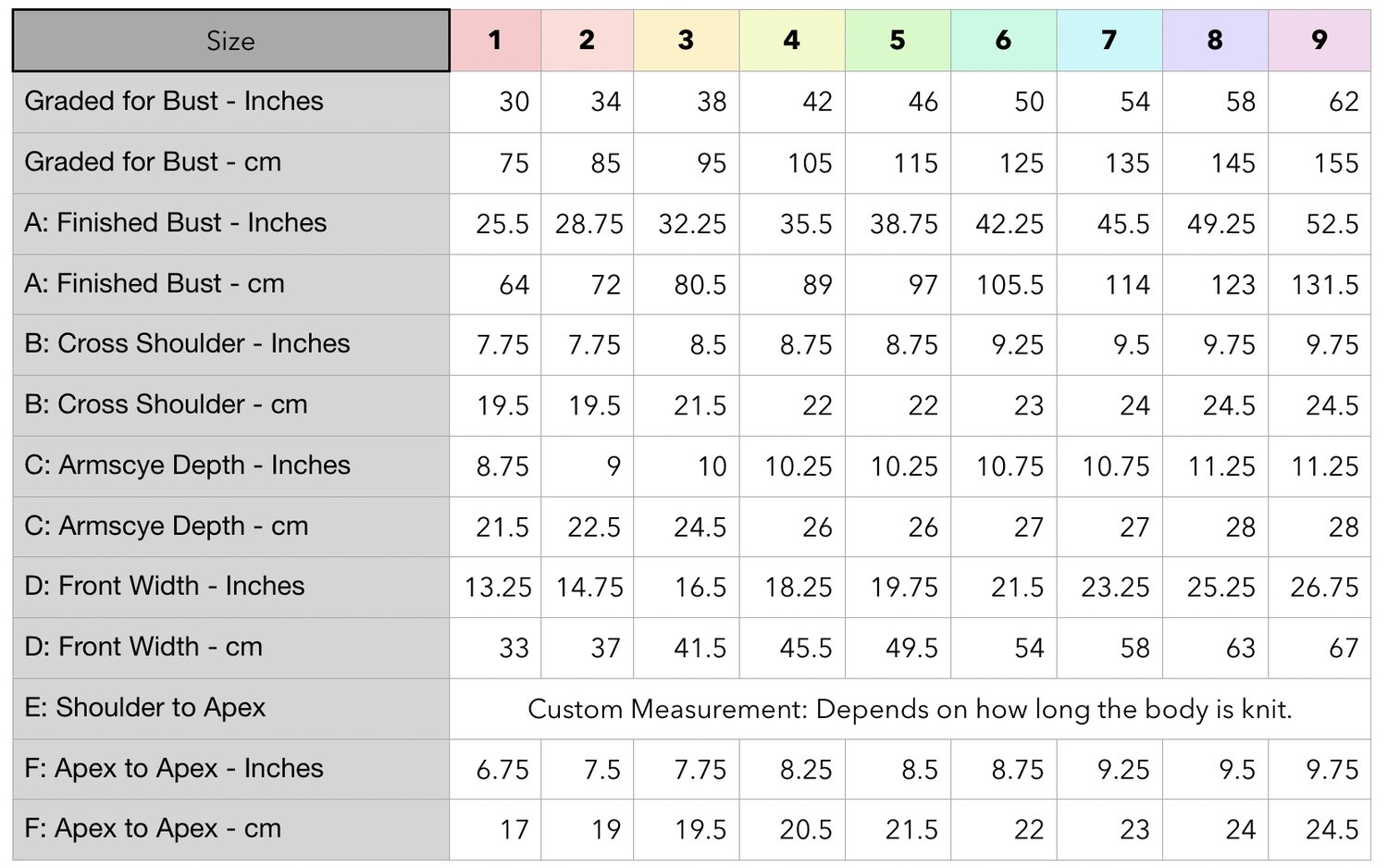The image size is (1388, 868).
Task: Select the A: Finished Bust - Inches row label
Action: [x=176, y=223]
